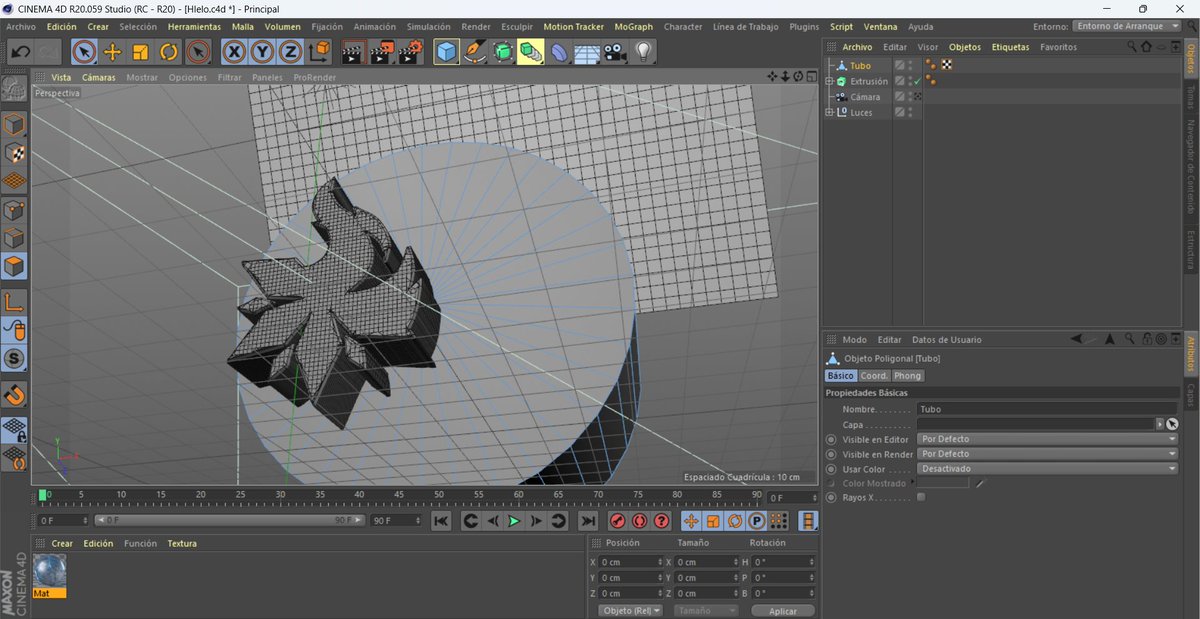
Task: Open Usar Color dropdown
Action: (x=1048, y=469)
